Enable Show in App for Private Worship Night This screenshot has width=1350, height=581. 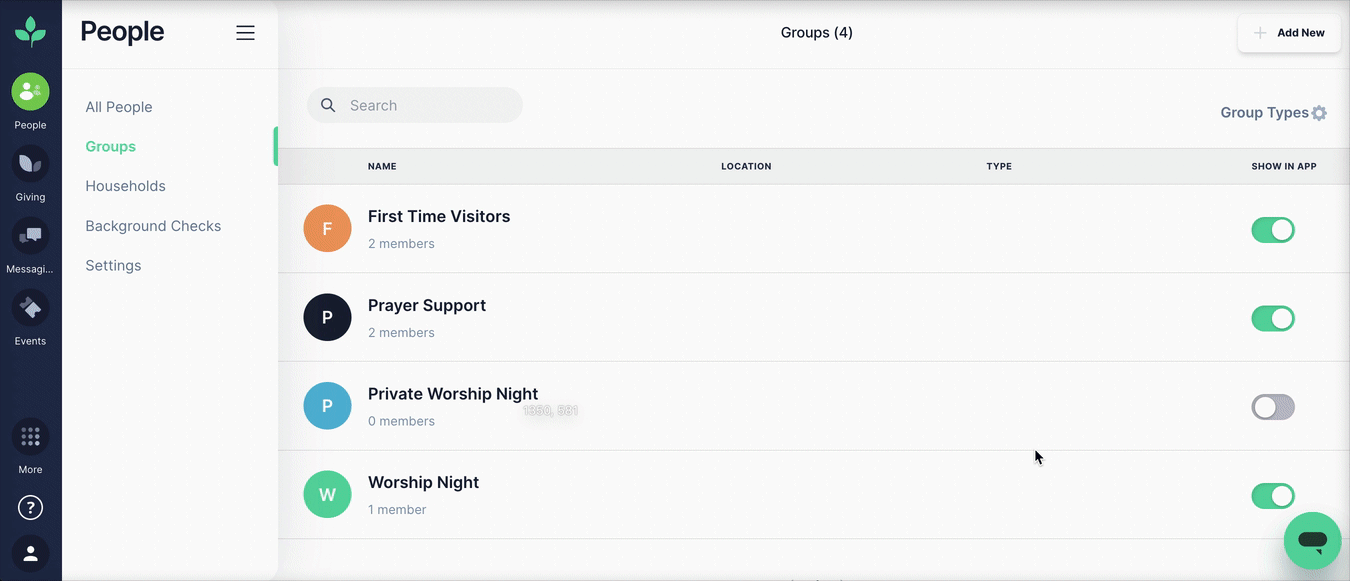1273,407
